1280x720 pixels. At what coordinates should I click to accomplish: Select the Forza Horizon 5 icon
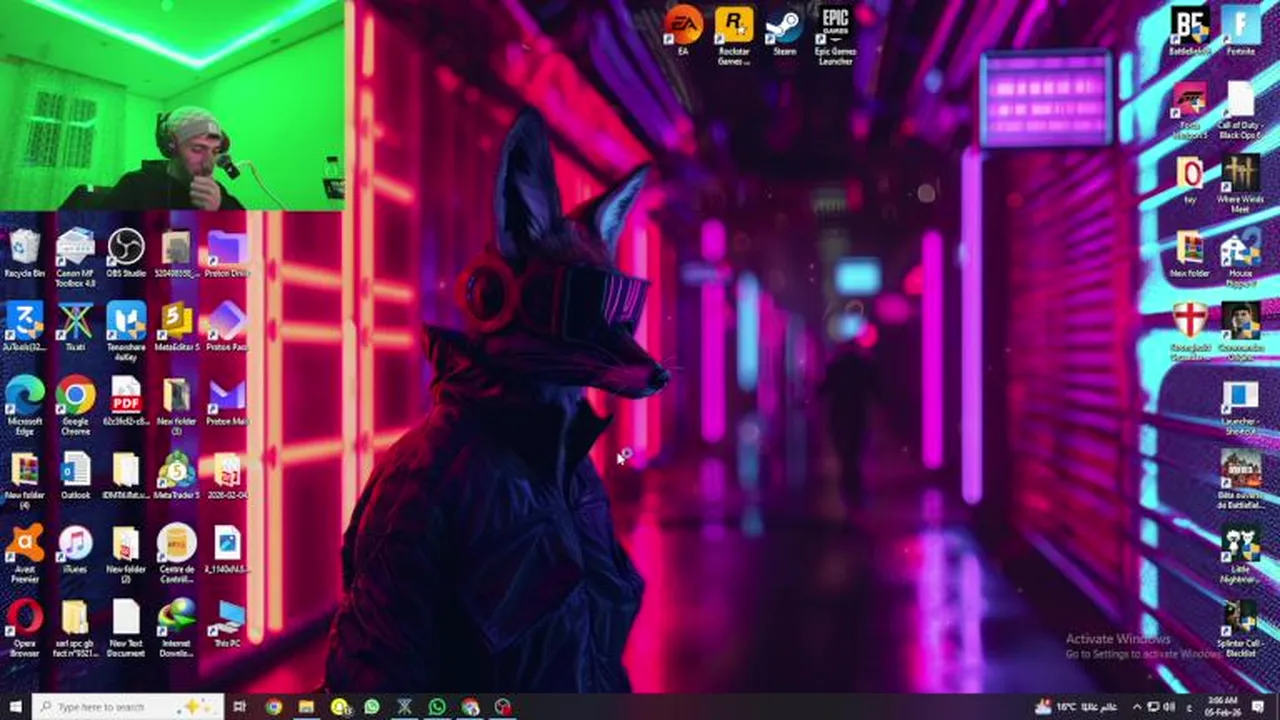pyautogui.click(x=1190, y=109)
